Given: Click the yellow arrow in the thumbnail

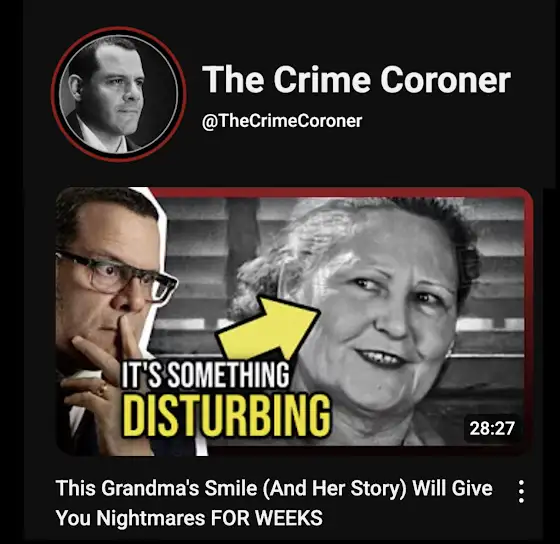Looking at the screenshot, I should click(268, 328).
